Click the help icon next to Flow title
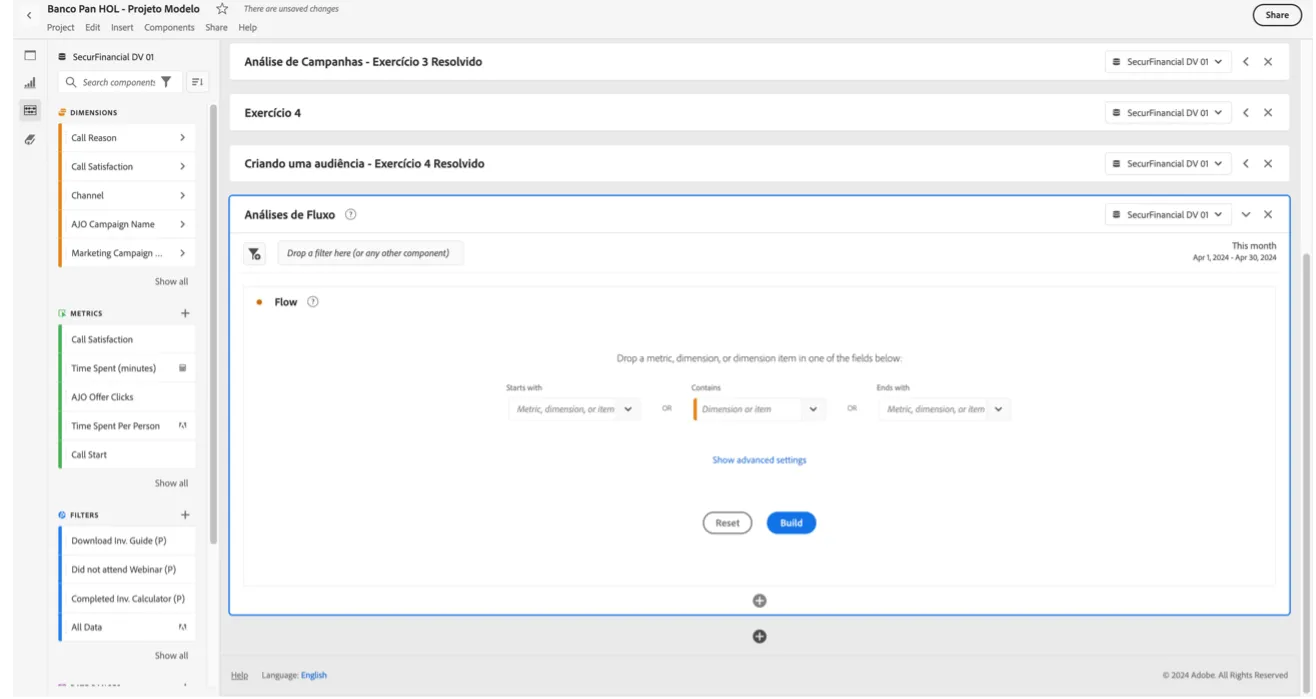 coord(313,302)
